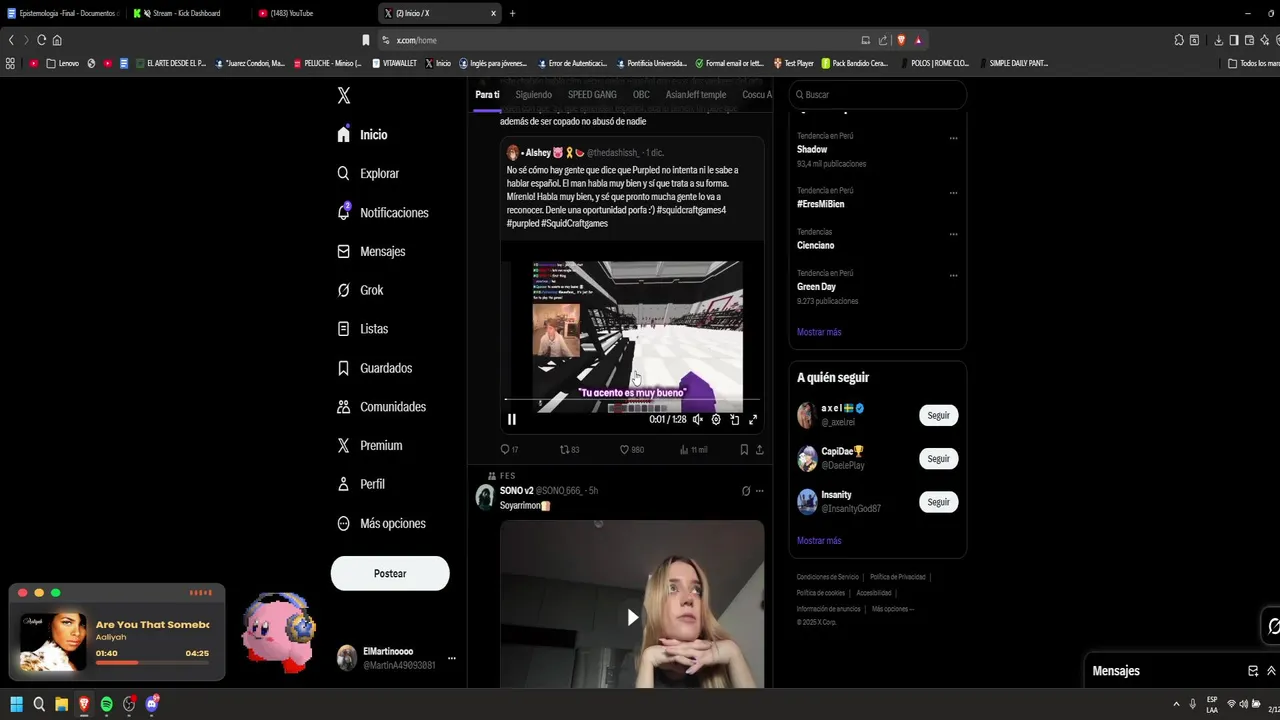View analytics showing 11 mil

[693, 450]
